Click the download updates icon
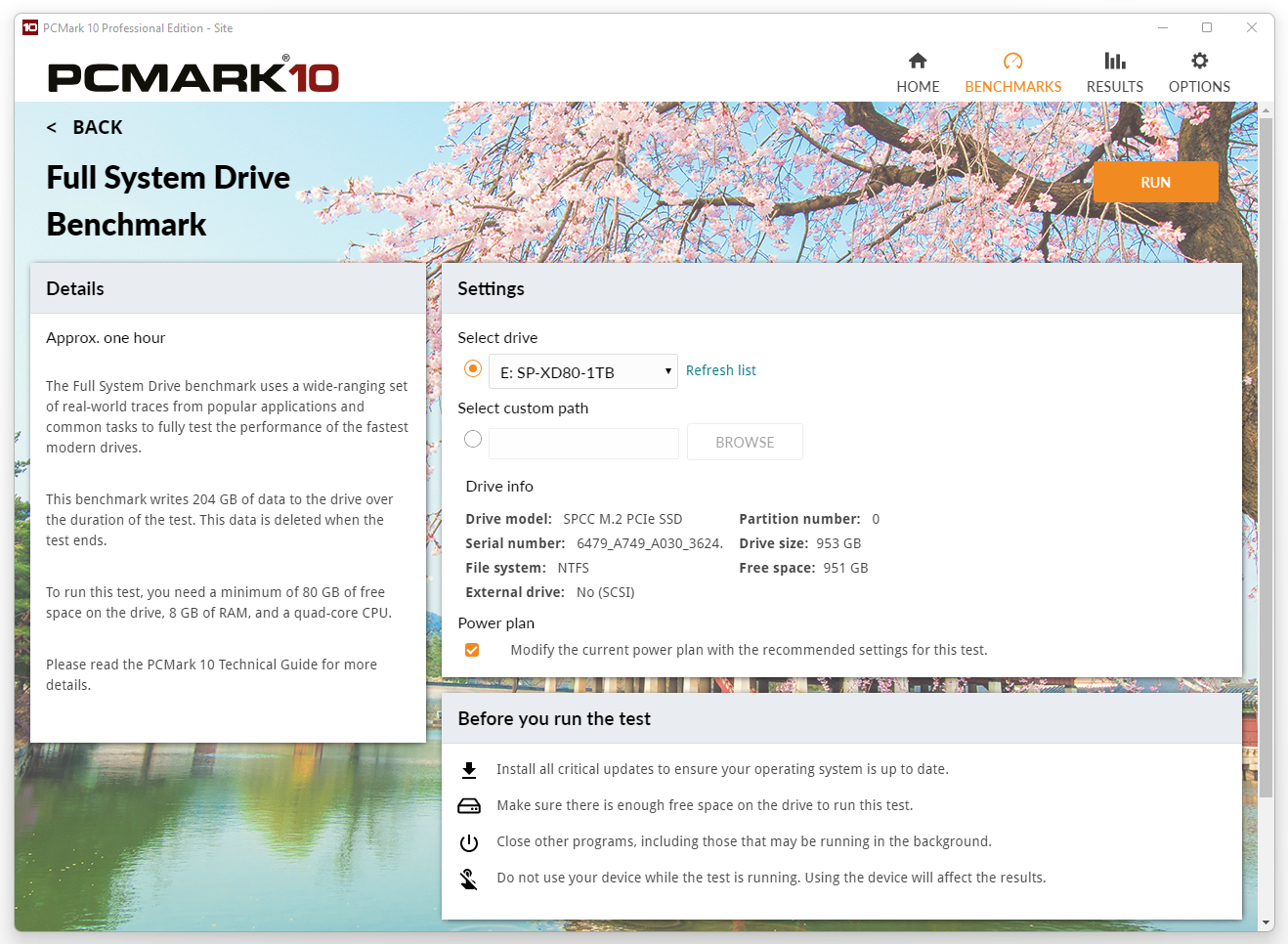 tap(469, 770)
